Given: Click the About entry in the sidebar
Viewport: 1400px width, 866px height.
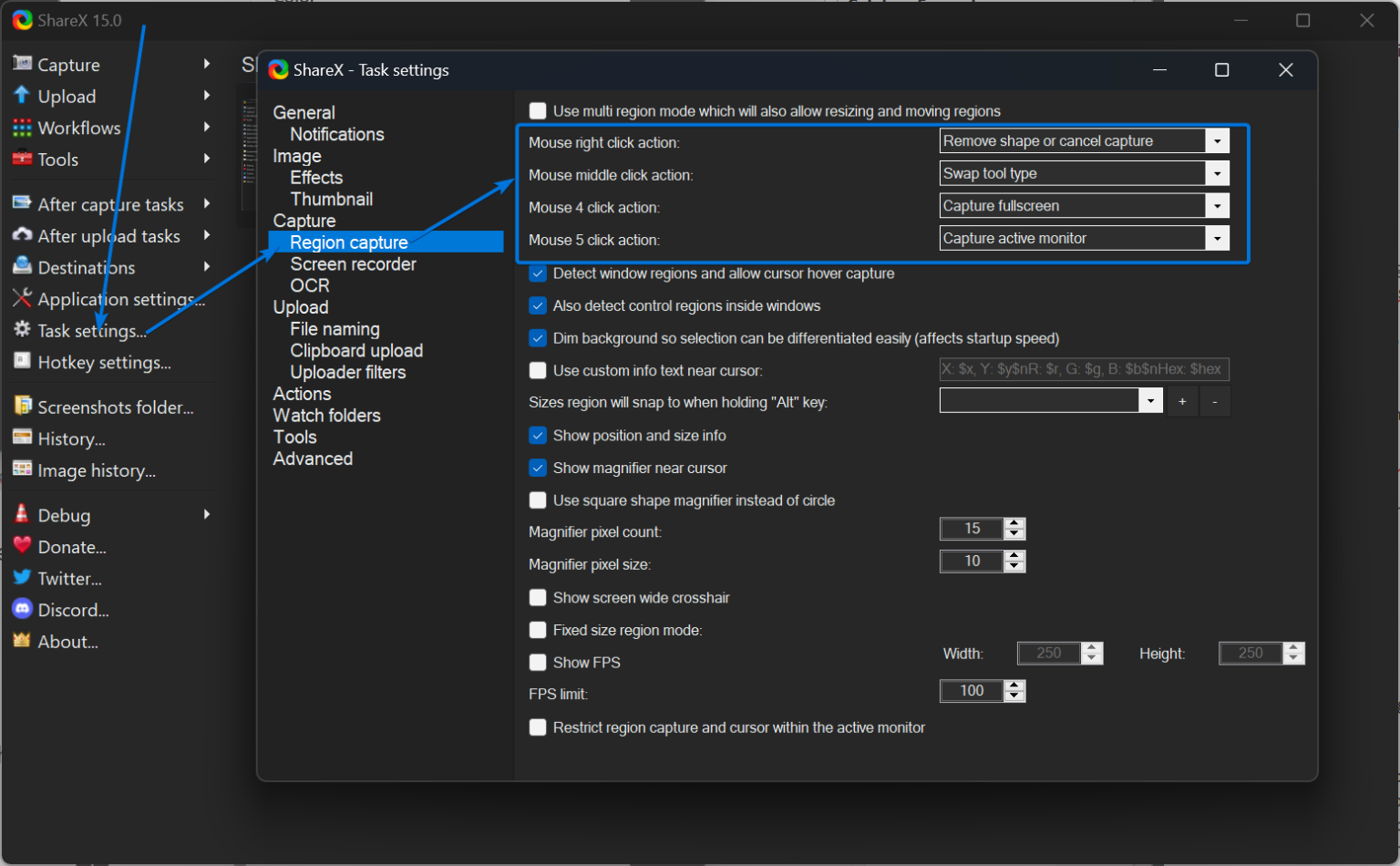Looking at the screenshot, I should (67, 641).
